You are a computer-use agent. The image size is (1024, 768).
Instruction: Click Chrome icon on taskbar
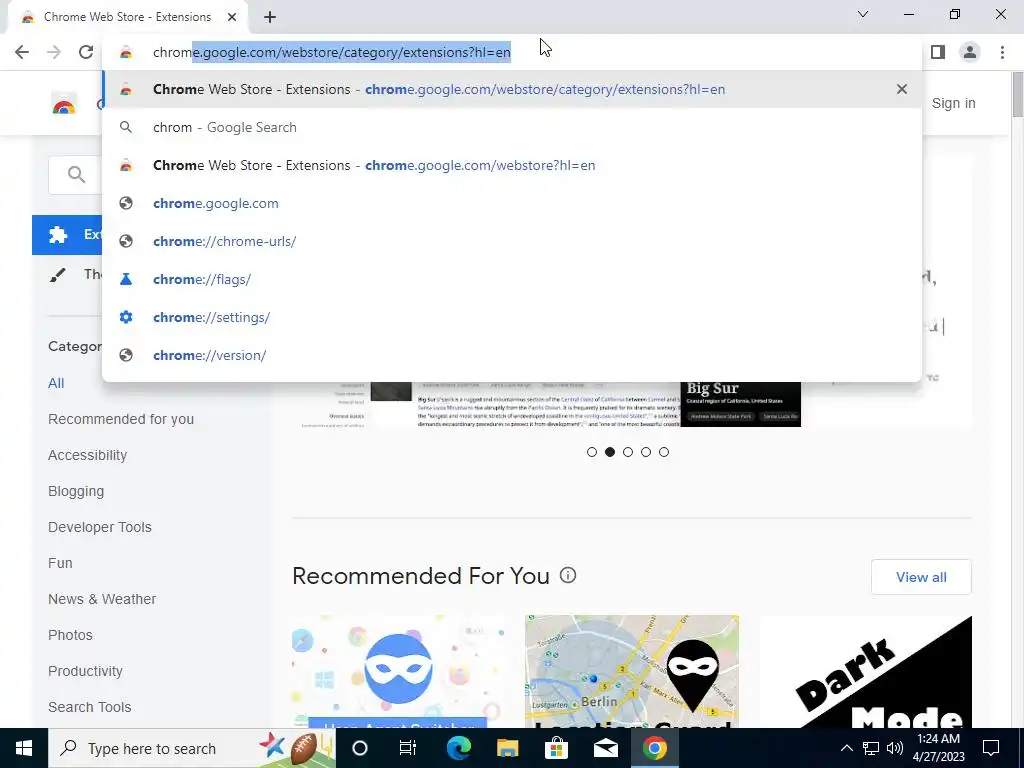pyautogui.click(x=654, y=748)
